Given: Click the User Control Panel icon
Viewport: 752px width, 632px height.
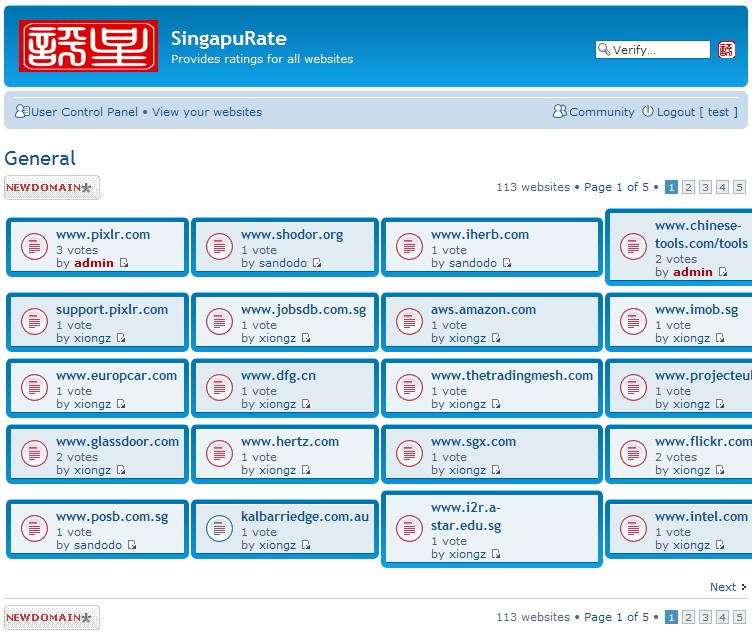Looking at the screenshot, I should click(22, 111).
